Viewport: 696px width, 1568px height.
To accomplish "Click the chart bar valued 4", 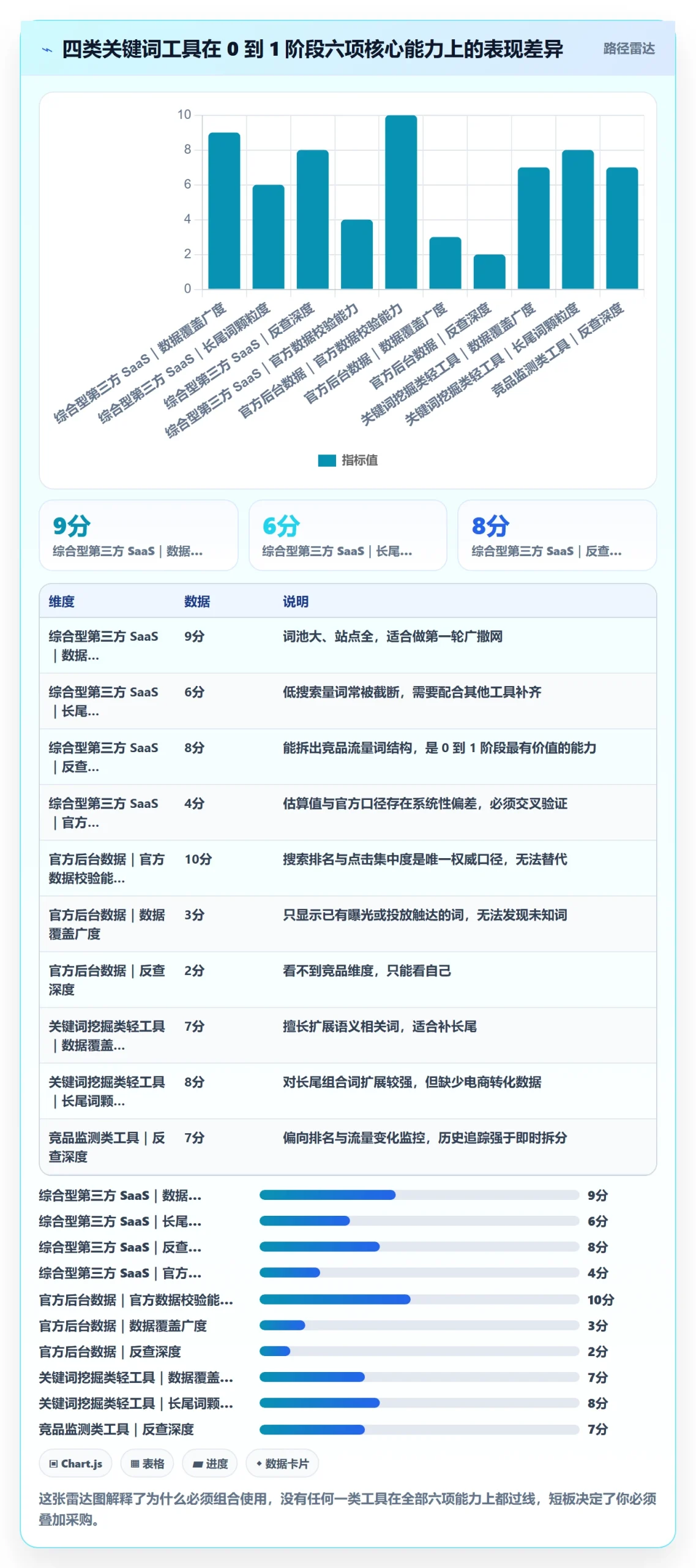I will click(357, 254).
